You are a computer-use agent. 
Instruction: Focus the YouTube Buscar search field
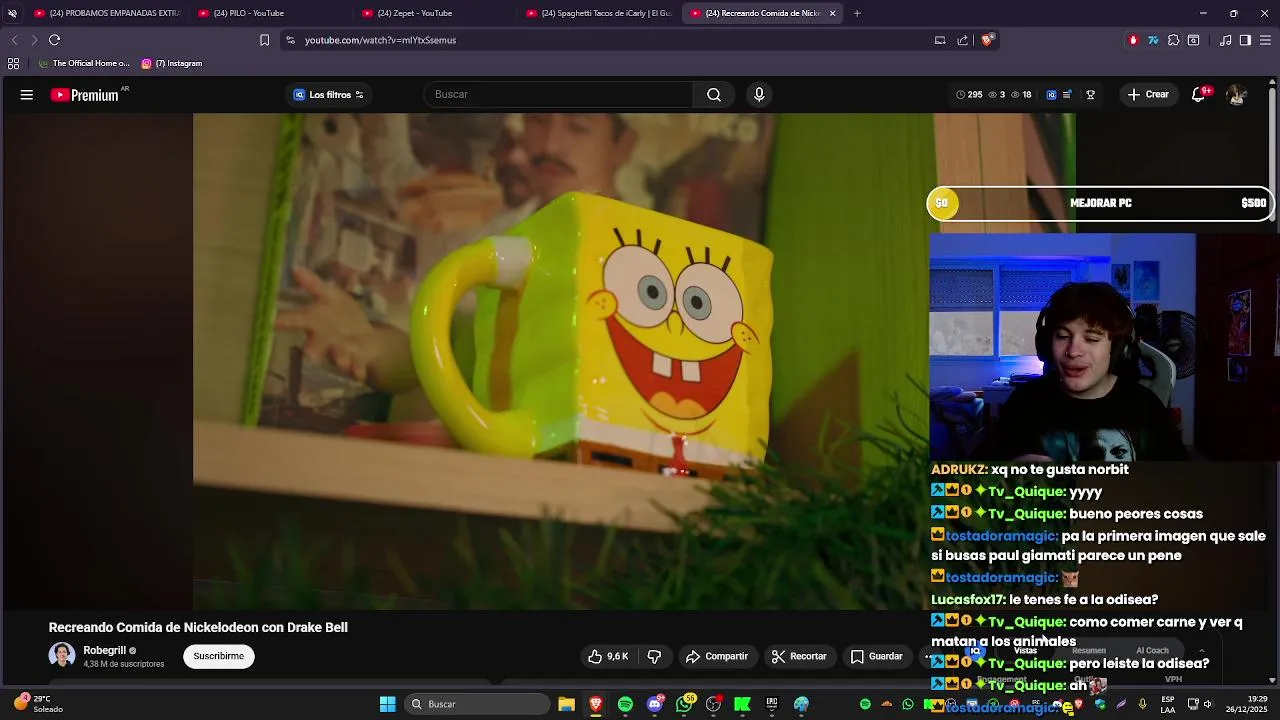558,95
